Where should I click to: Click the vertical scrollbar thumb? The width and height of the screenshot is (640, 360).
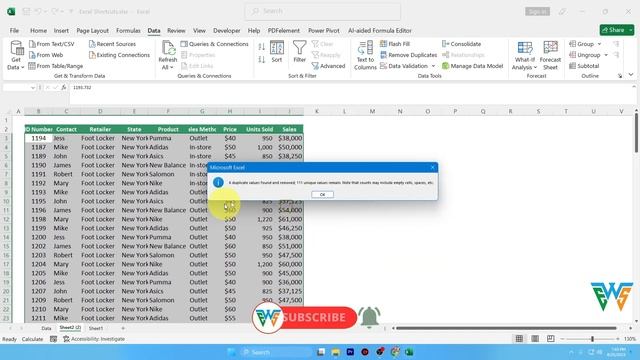click(x=636, y=133)
